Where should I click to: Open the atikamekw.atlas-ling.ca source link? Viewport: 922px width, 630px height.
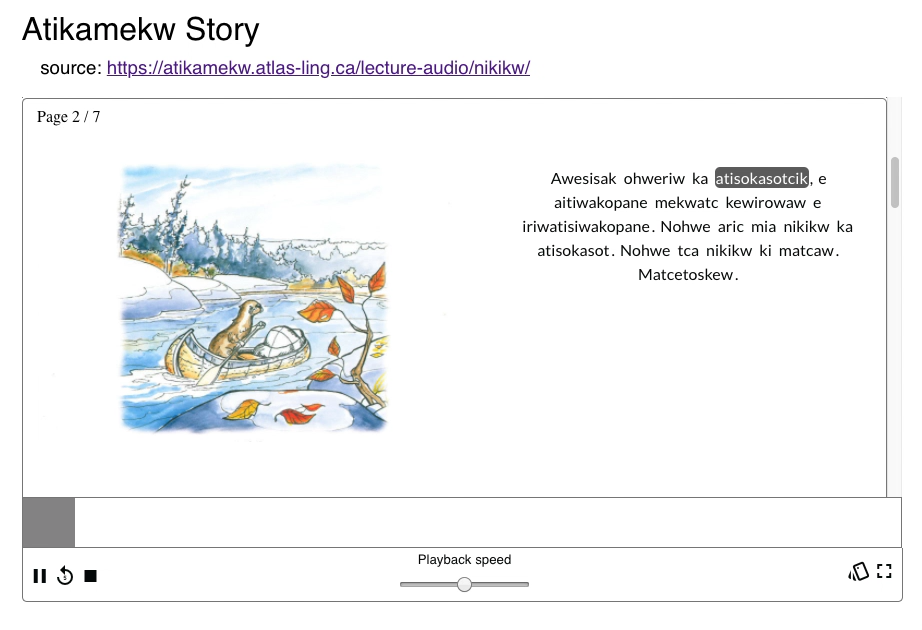318,68
